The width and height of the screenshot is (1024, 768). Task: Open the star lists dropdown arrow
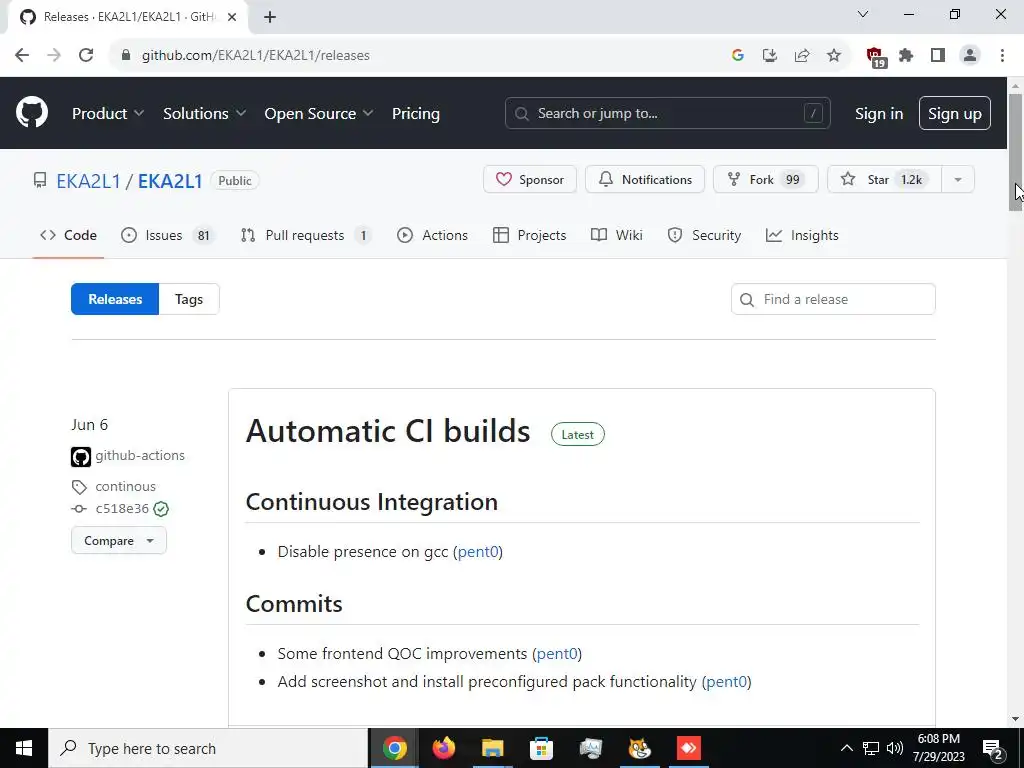point(958,180)
